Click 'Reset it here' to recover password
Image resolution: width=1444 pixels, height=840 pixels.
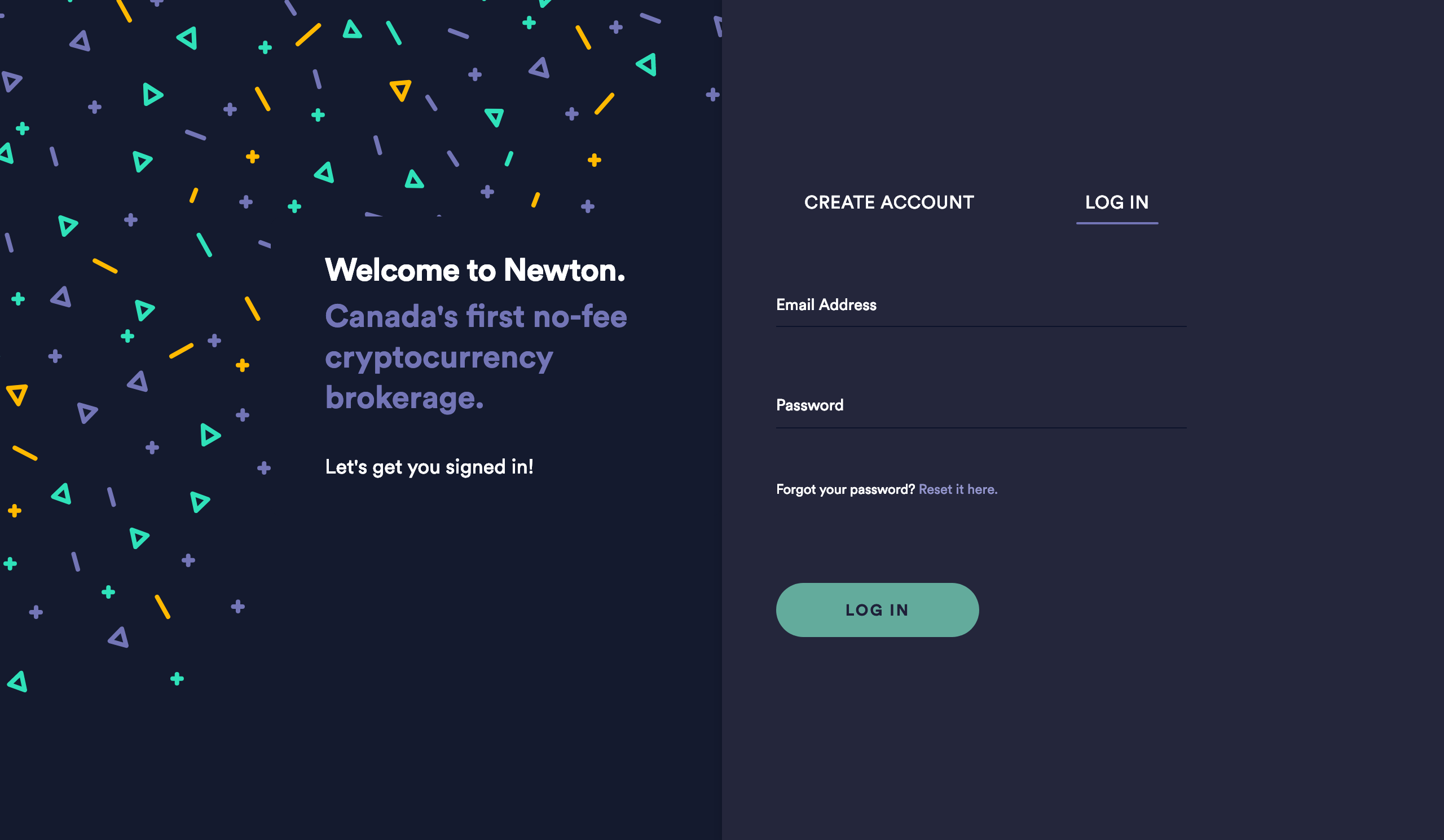click(958, 489)
